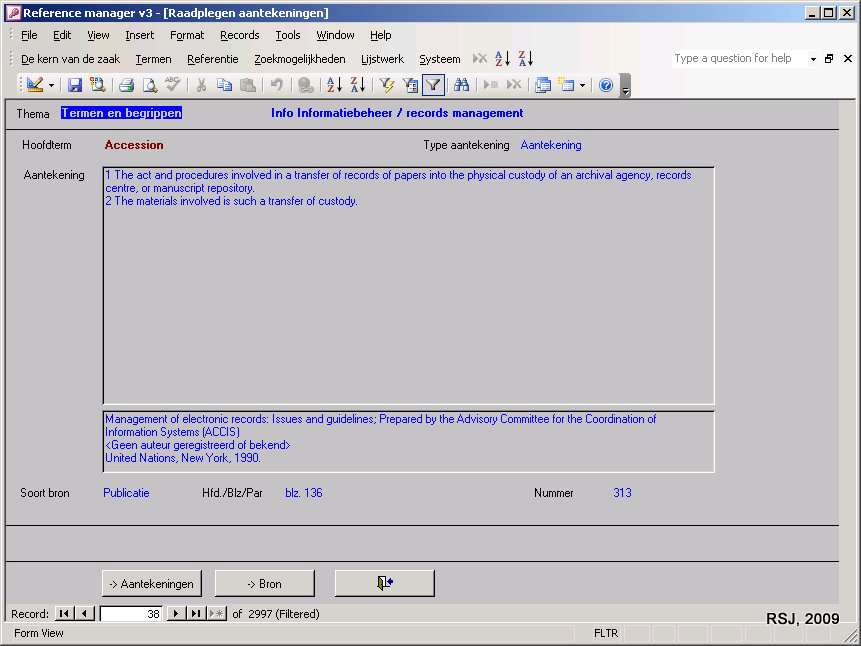The width and height of the screenshot is (861, 646).
Task: Click the Find binoculars icon
Action: pos(461,85)
